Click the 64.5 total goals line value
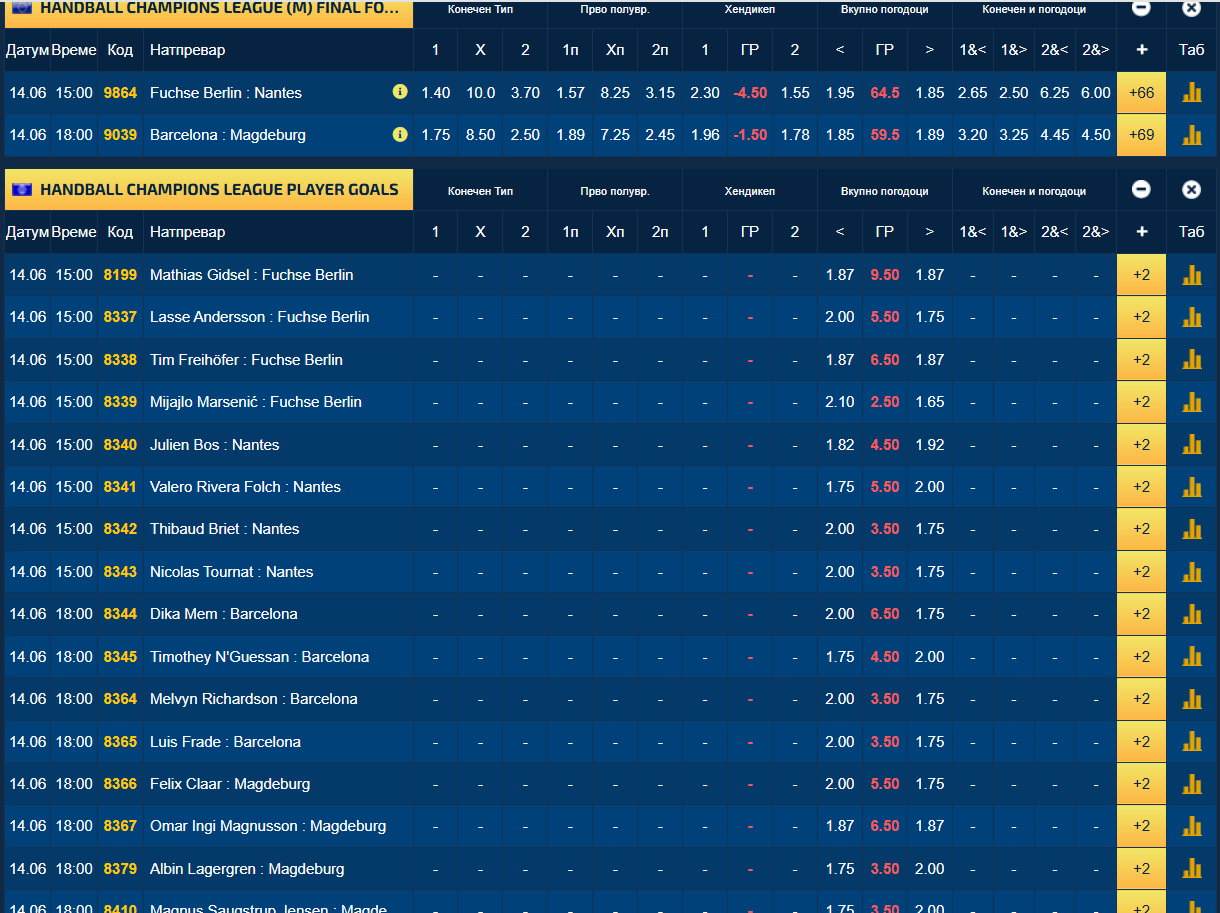The image size is (1220, 913). [885, 92]
